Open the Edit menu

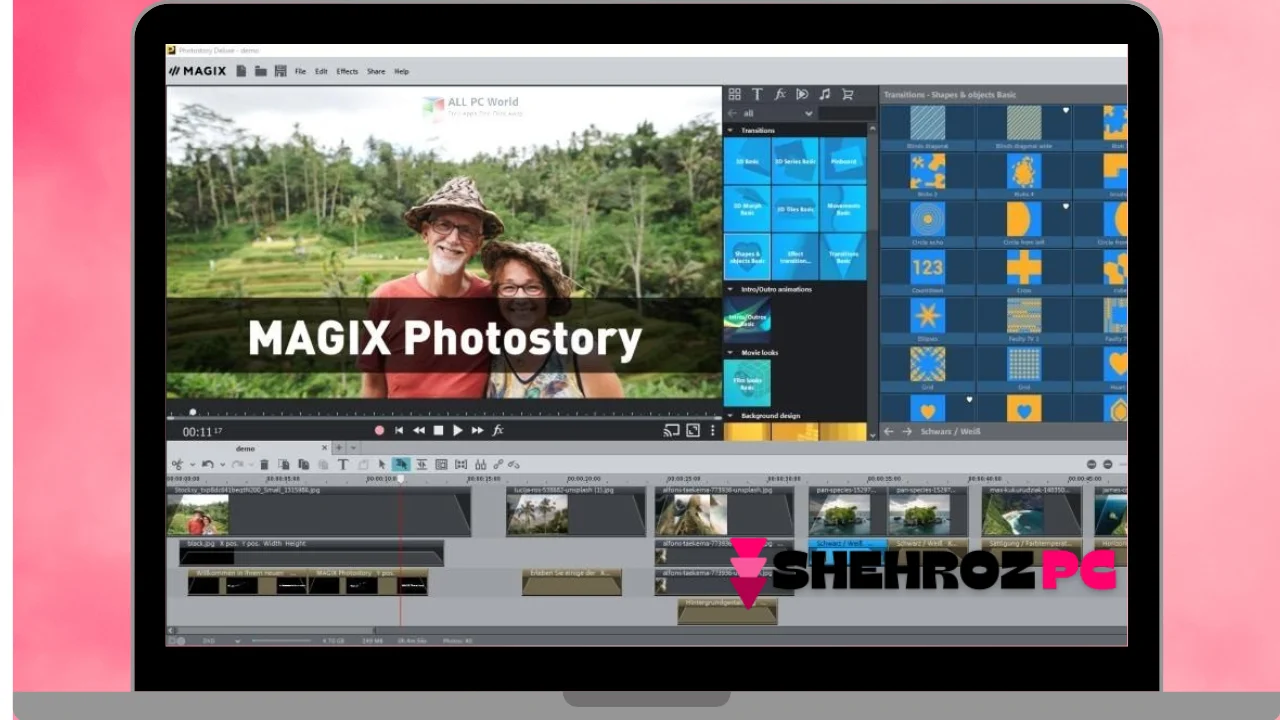tap(321, 72)
